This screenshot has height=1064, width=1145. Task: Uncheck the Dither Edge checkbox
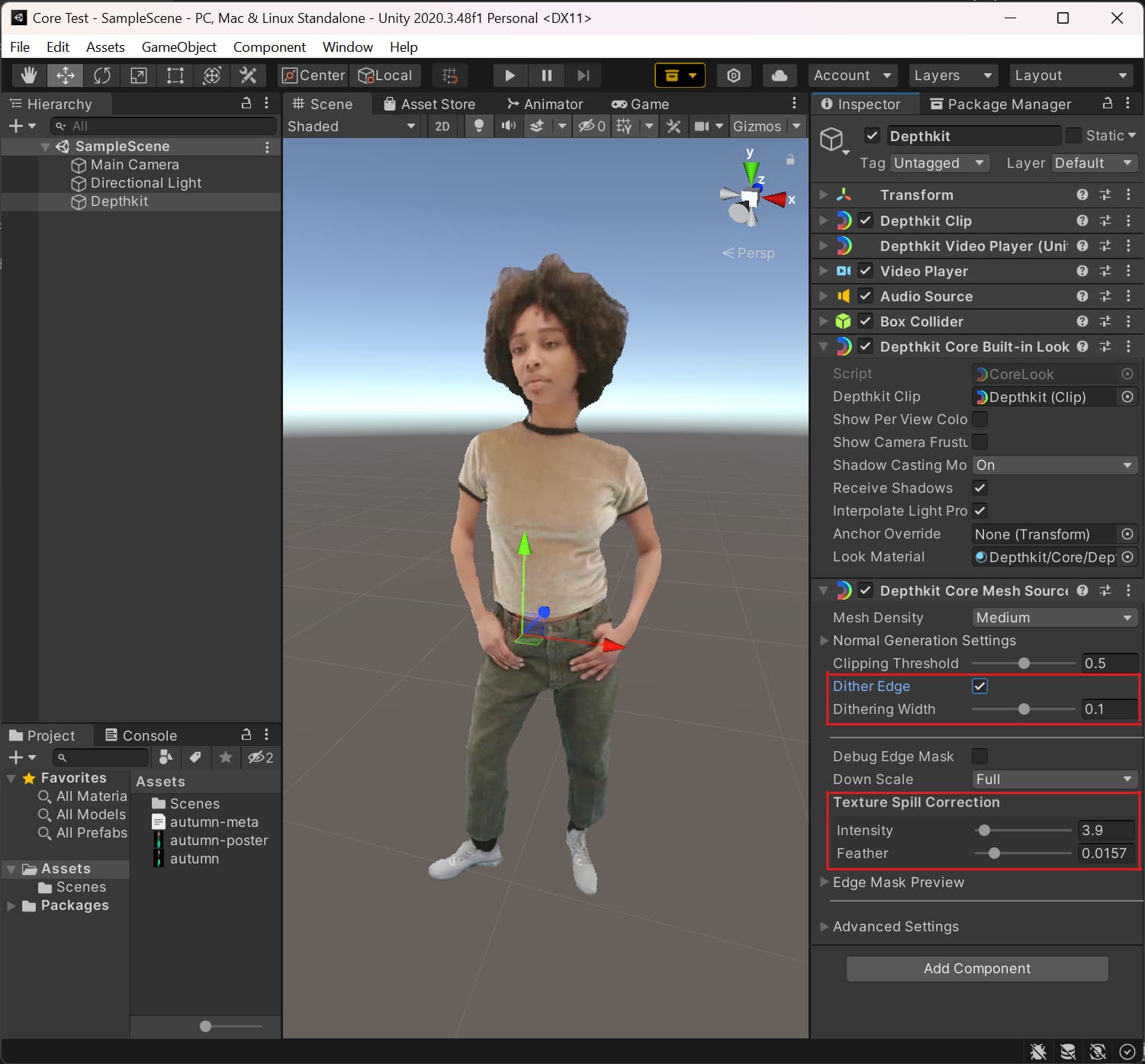(x=979, y=686)
